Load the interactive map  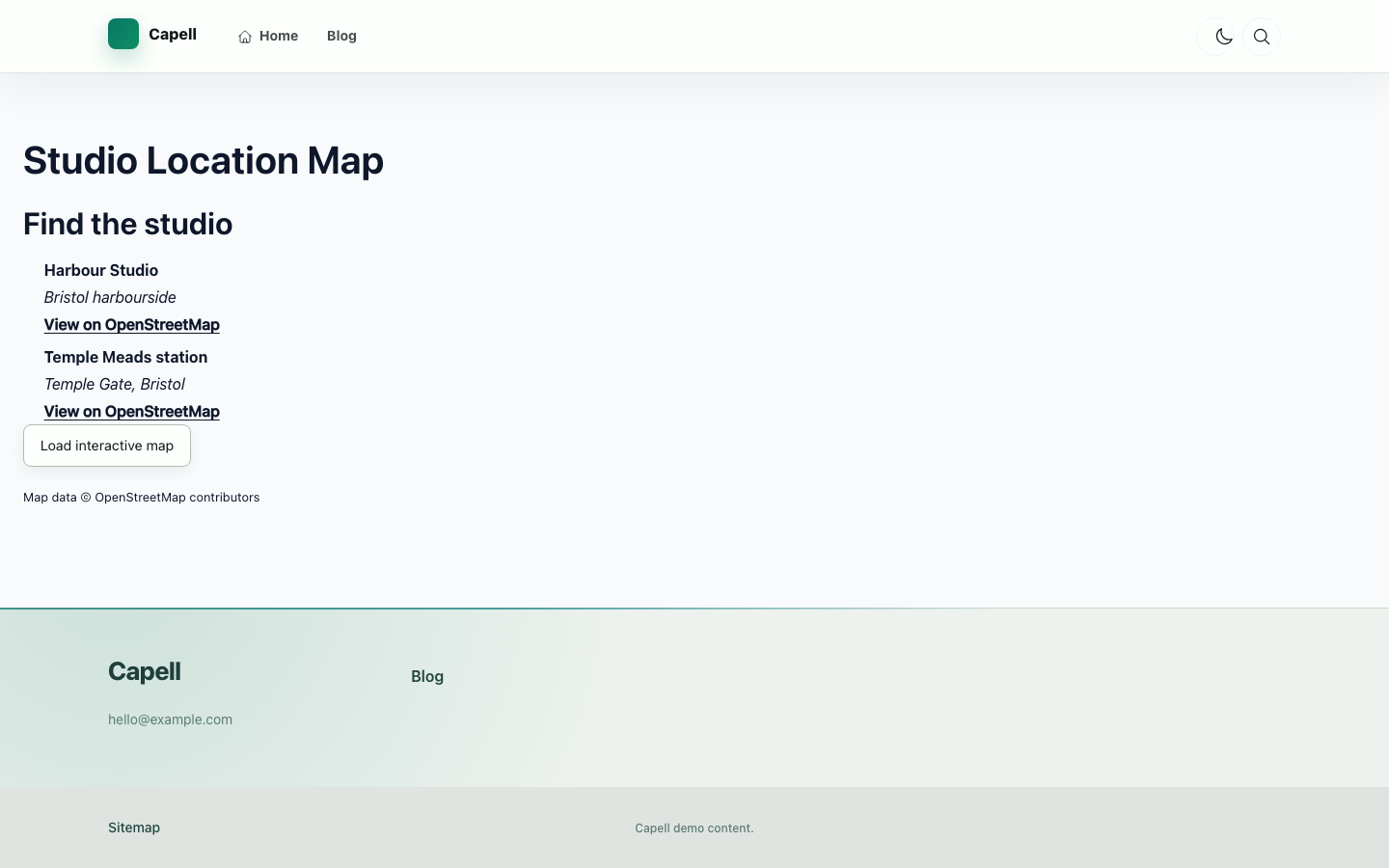107,446
